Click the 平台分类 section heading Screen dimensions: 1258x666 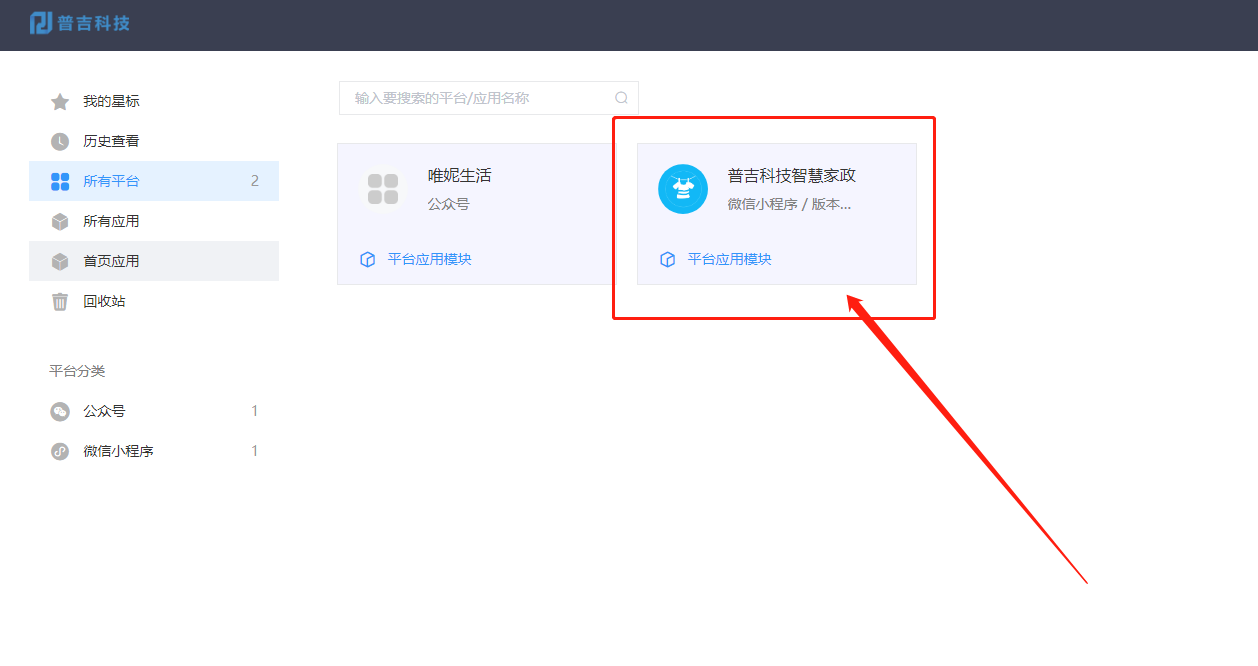[77, 371]
